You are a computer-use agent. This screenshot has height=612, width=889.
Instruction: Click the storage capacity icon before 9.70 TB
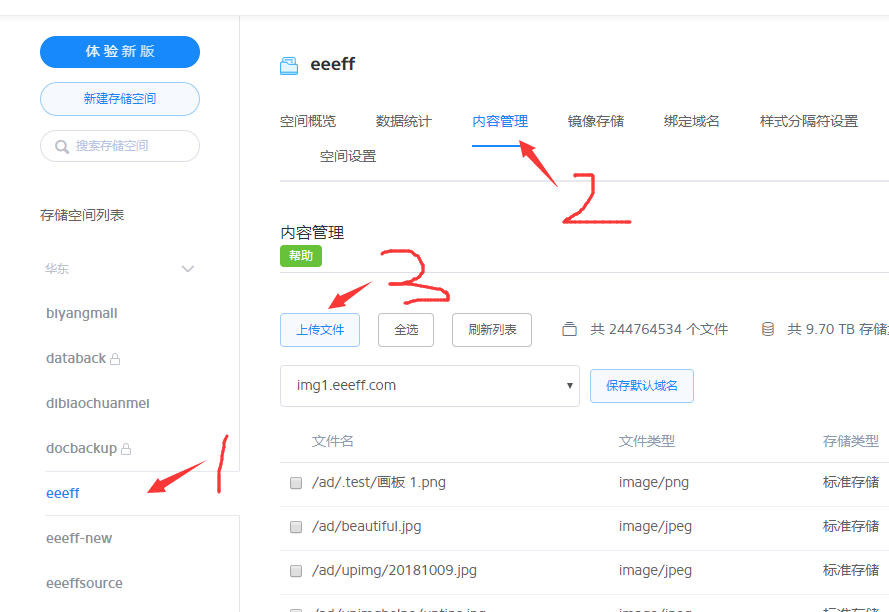tap(768, 327)
